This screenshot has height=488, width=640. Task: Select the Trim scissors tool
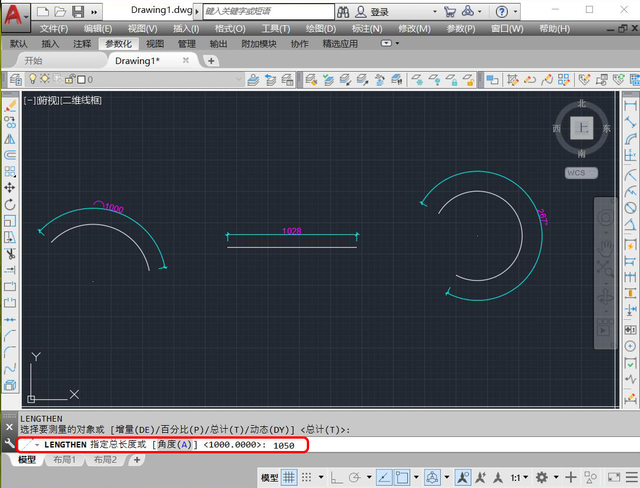(10, 254)
